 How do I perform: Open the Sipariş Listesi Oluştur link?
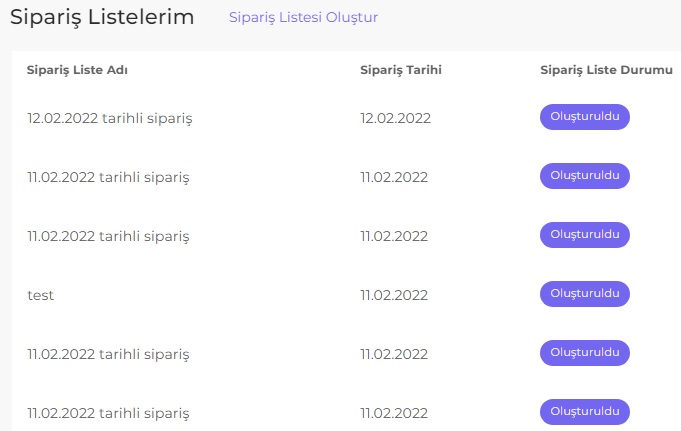(303, 17)
